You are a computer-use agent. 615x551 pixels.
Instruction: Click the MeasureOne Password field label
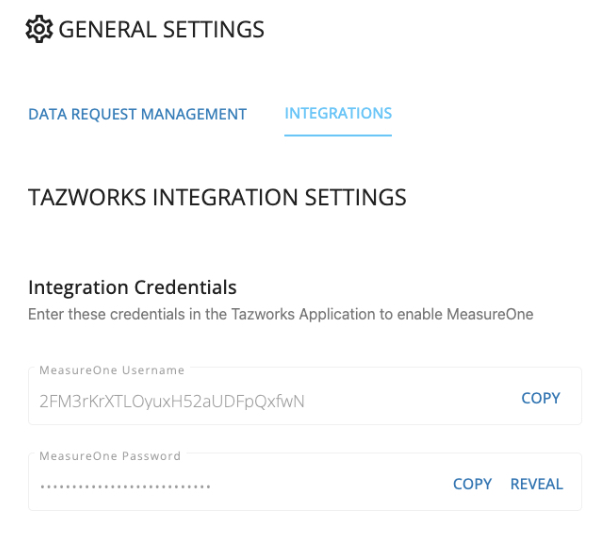click(110, 456)
